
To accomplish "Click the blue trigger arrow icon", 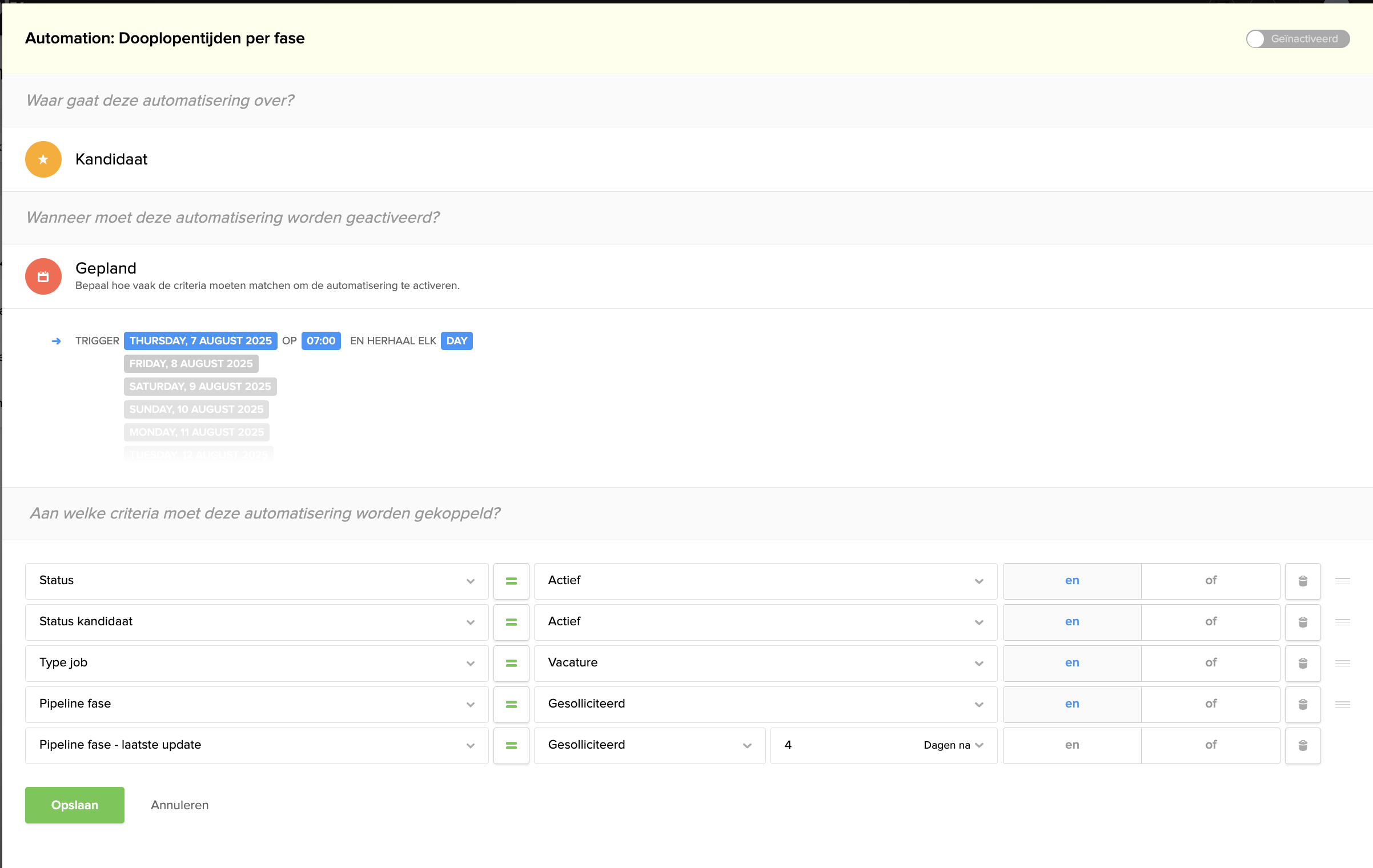I will click(x=57, y=341).
